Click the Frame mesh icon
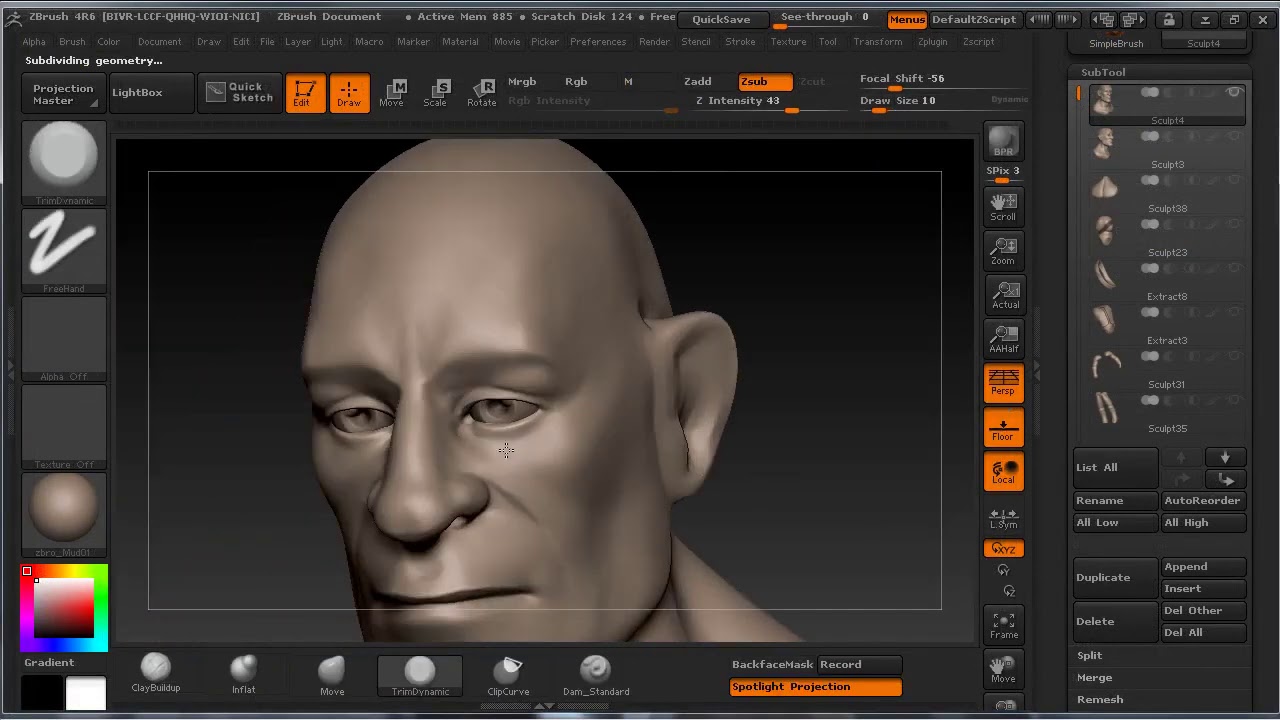Image resolution: width=1280 pixels, height=720 pixels. [x=1003, y=625]
